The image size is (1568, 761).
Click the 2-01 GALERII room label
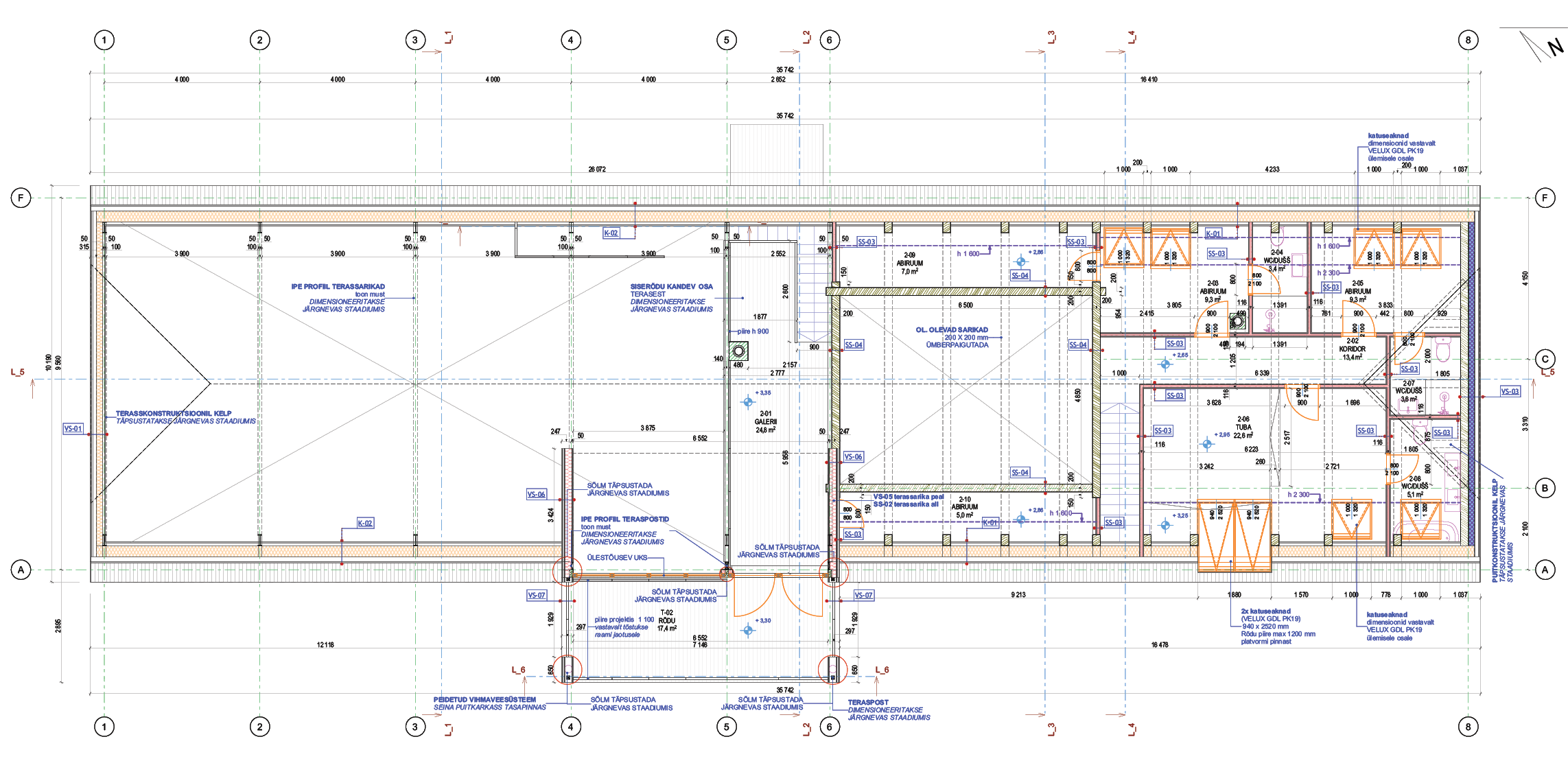pyautogui.click(x=765, y=421)
